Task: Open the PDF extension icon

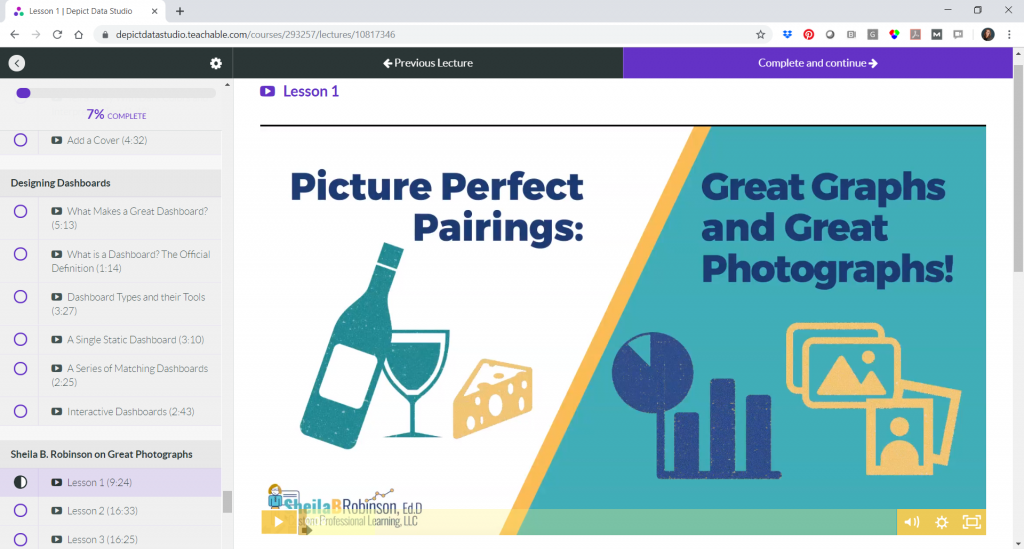Action: pyautogui.click(x=916, y=35)
